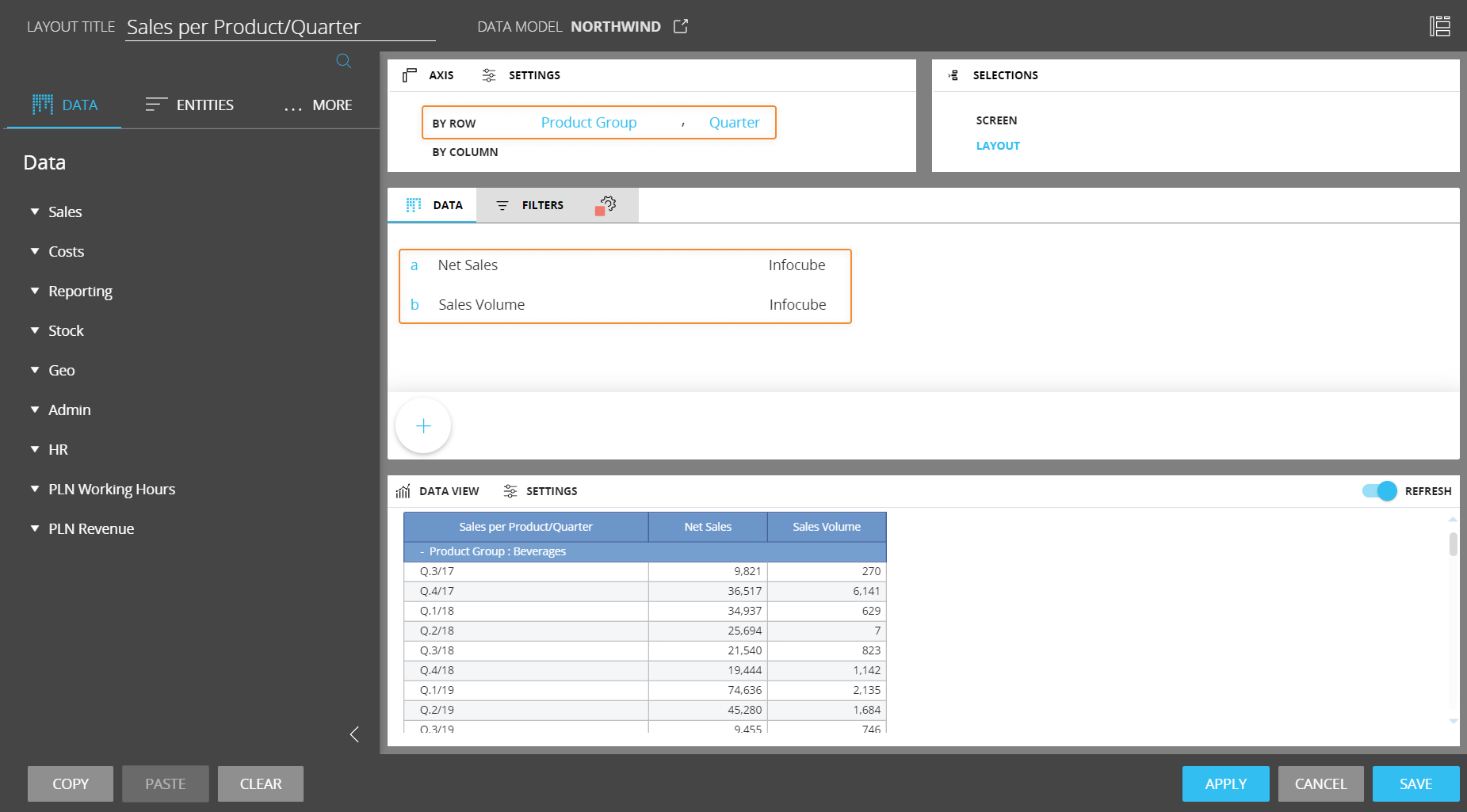Toggle the Refresh switch off
The image size is (1467, 812).
(x=1379, y=491)
